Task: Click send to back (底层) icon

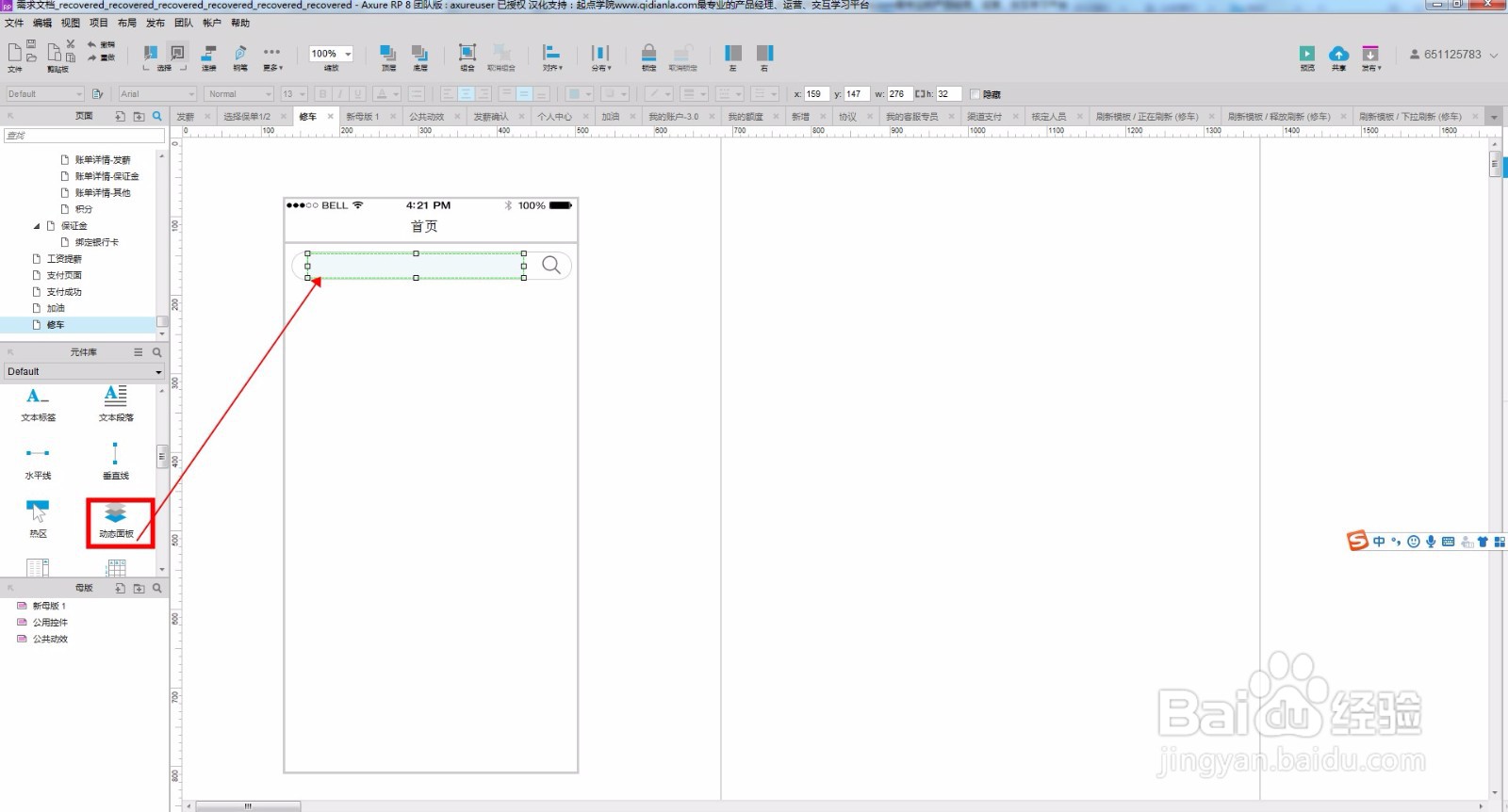Action: [420, 53]
